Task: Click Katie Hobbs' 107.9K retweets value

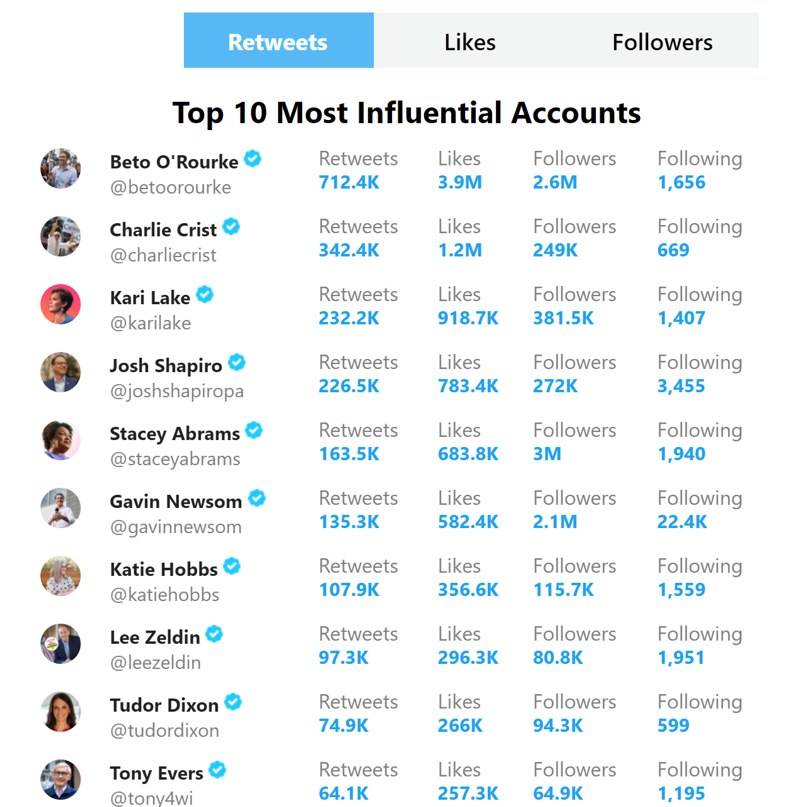Action: [x=349, y=590]
